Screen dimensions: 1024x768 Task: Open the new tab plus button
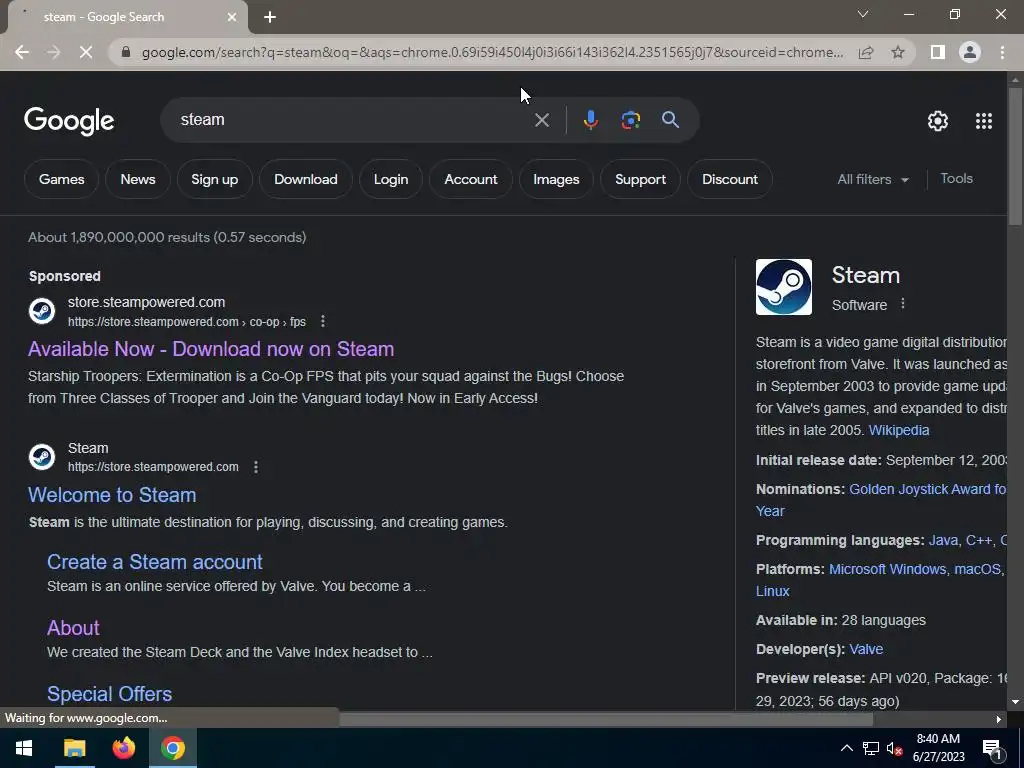tap(270, 17)
